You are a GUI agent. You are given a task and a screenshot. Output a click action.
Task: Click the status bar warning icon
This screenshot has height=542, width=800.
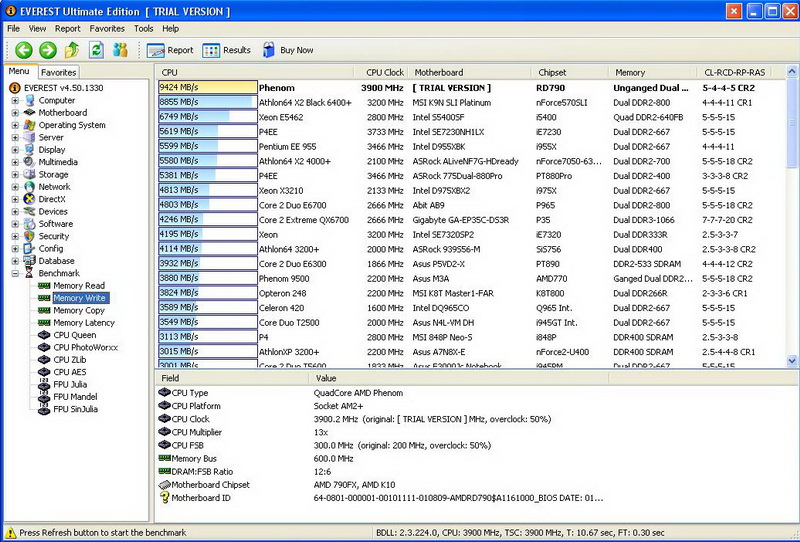(x=10, y=533)
